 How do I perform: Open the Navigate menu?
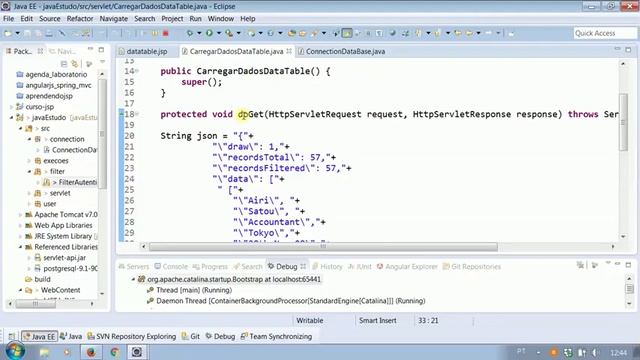coord(113,19)
